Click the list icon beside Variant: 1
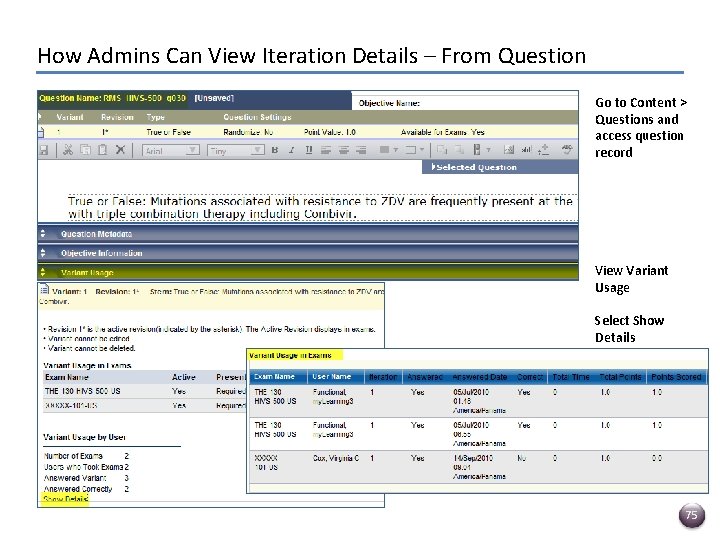The image size is (720, 540). 44,290
